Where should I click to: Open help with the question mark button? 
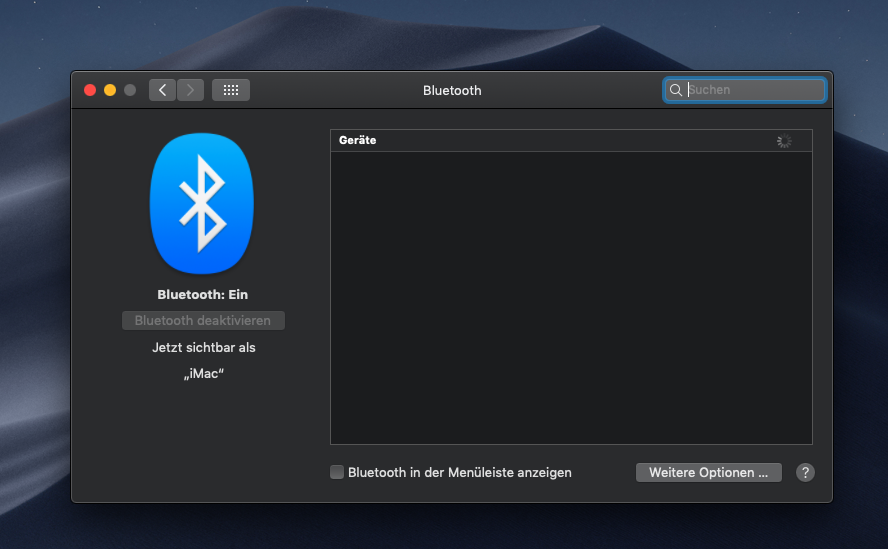pyautogui.click(x=805, y=473)
